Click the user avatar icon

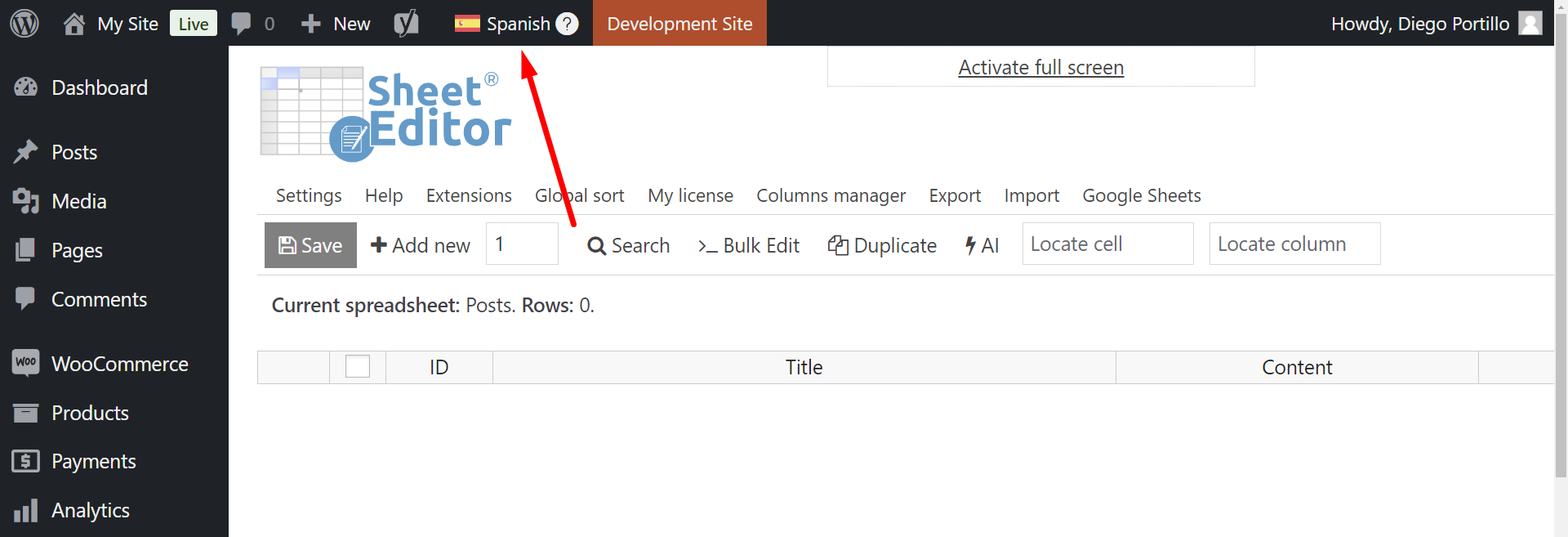click(1530, 23)
